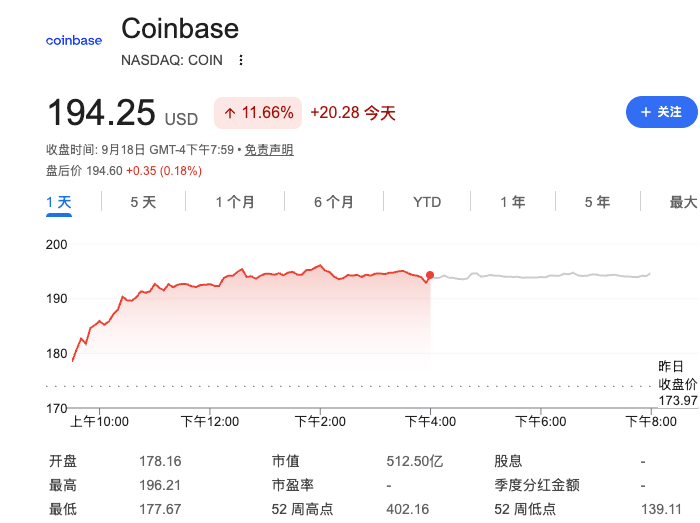The width and height of the screenshot is (700, 523).
Task: Click the Coinbase company name heading
Action: 180,29
